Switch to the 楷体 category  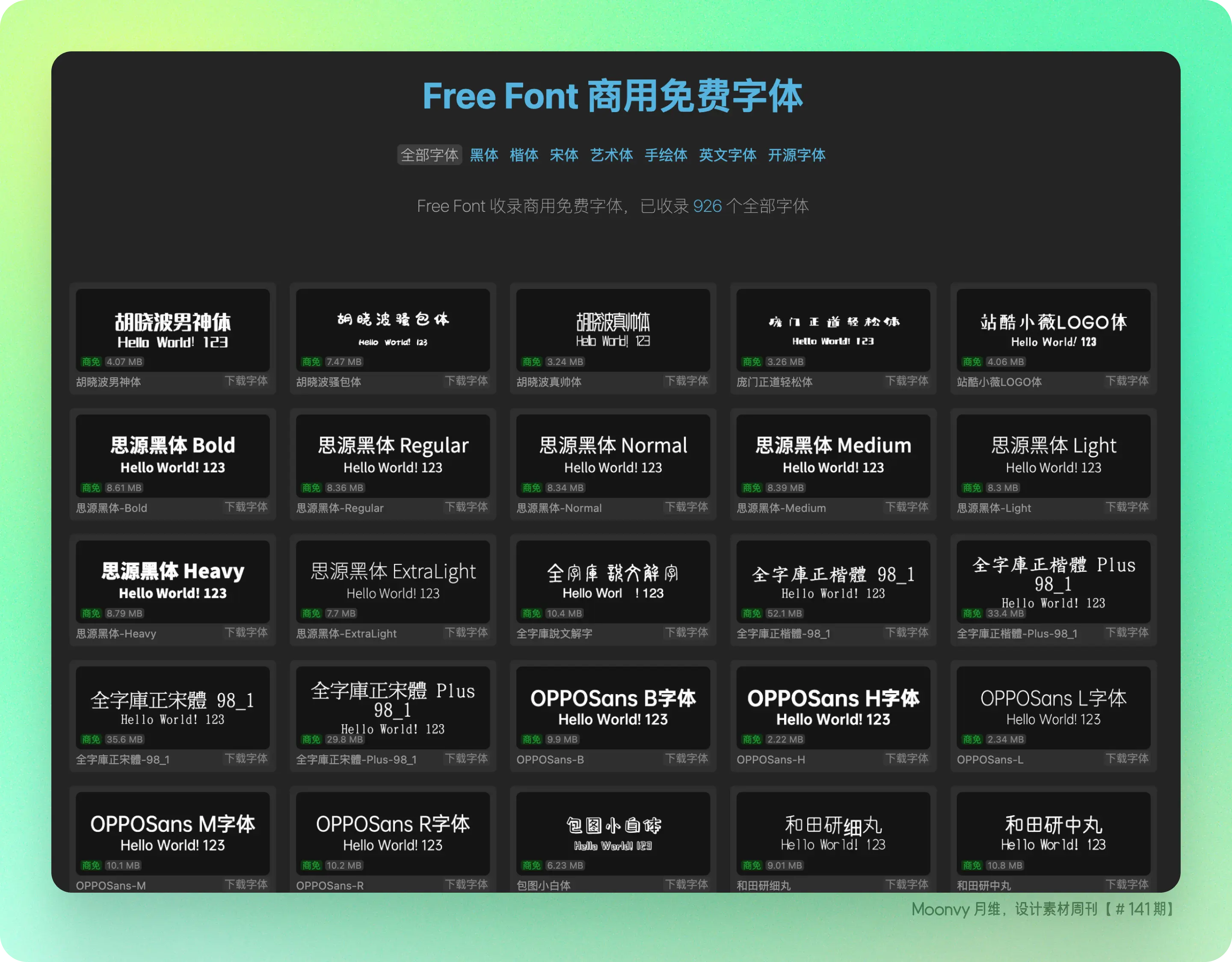click(x=524, y=154)
